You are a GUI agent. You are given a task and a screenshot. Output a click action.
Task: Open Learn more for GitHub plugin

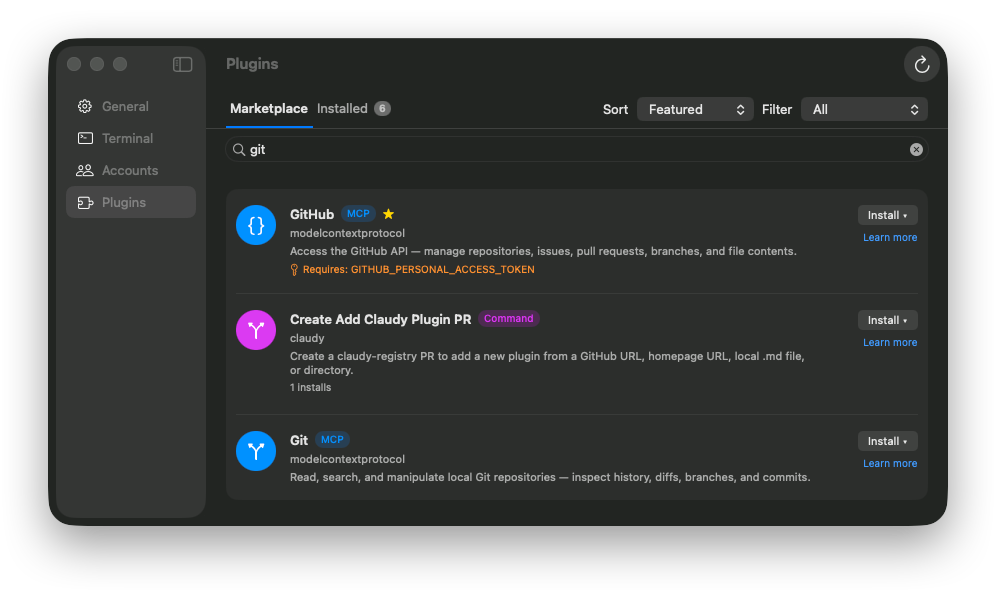(889, 238)
